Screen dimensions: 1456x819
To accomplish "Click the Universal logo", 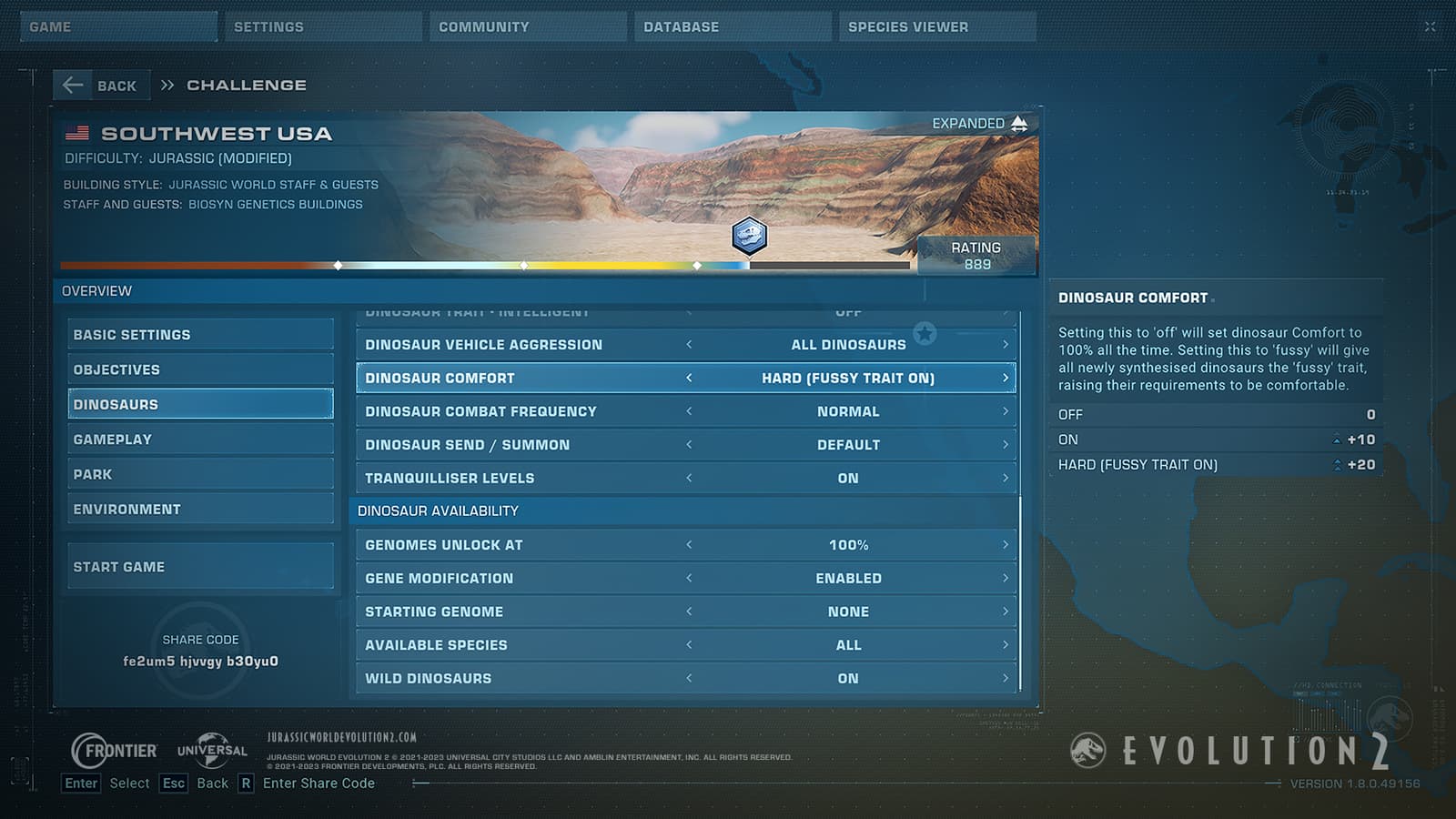I will 212,751.
